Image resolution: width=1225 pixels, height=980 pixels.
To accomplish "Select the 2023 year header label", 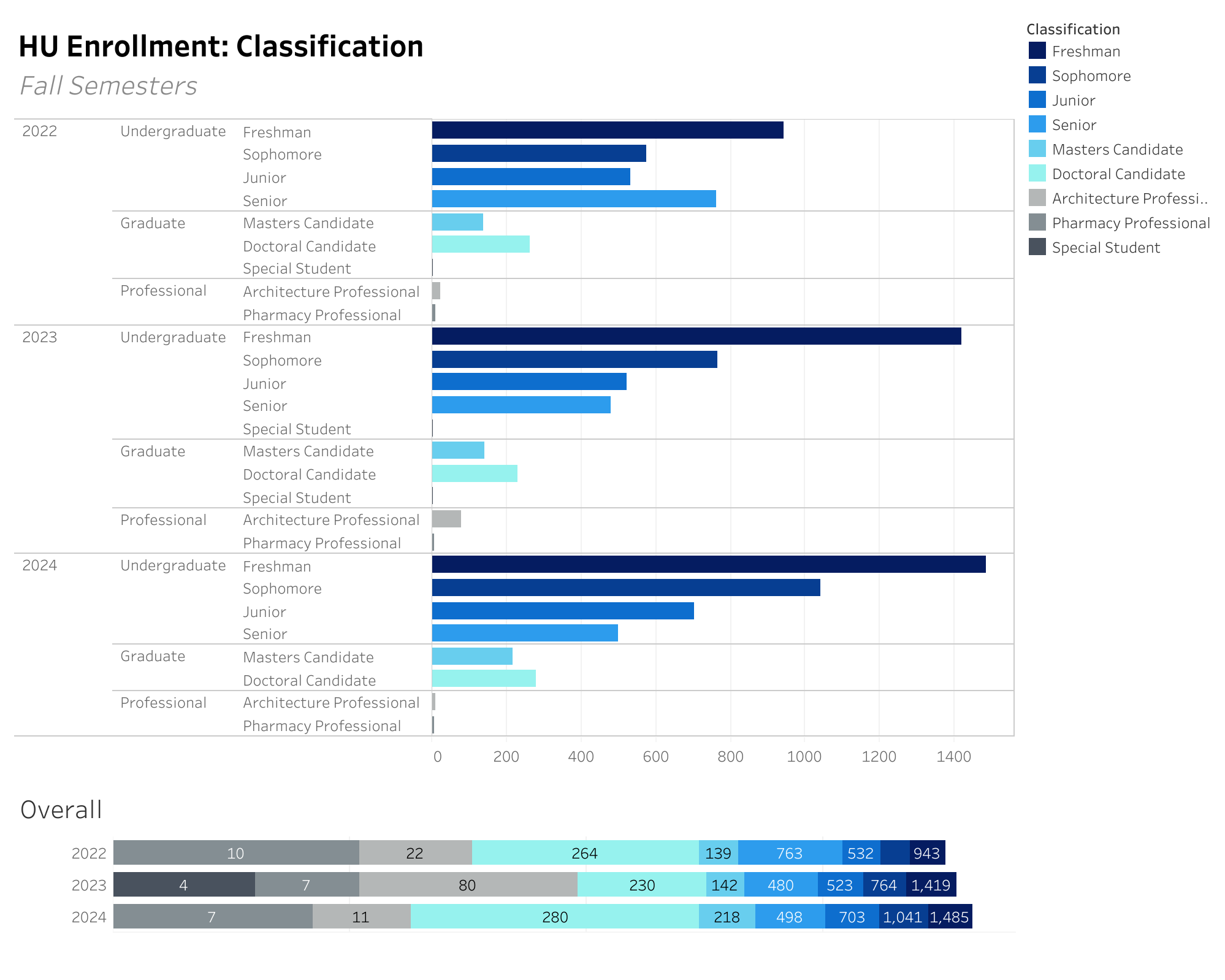I will 40,337.
